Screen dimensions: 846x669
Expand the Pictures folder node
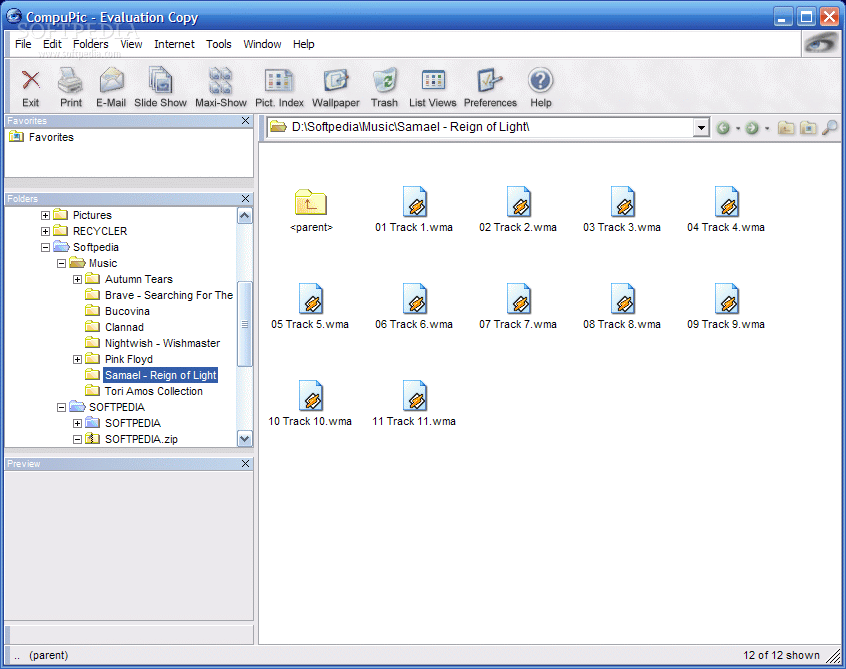click(x=45, y=215)
